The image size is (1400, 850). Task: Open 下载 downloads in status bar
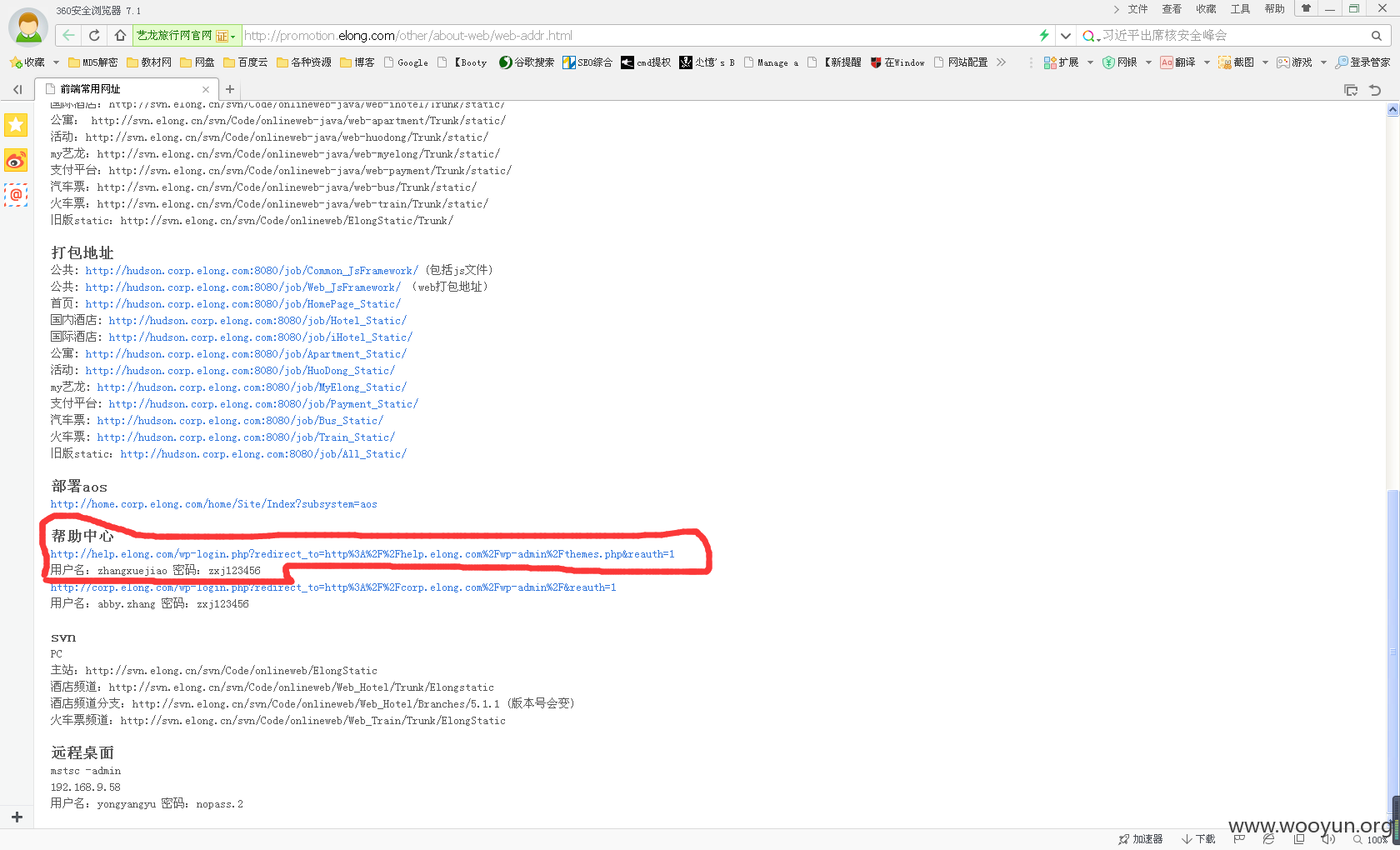[1198, 839]
